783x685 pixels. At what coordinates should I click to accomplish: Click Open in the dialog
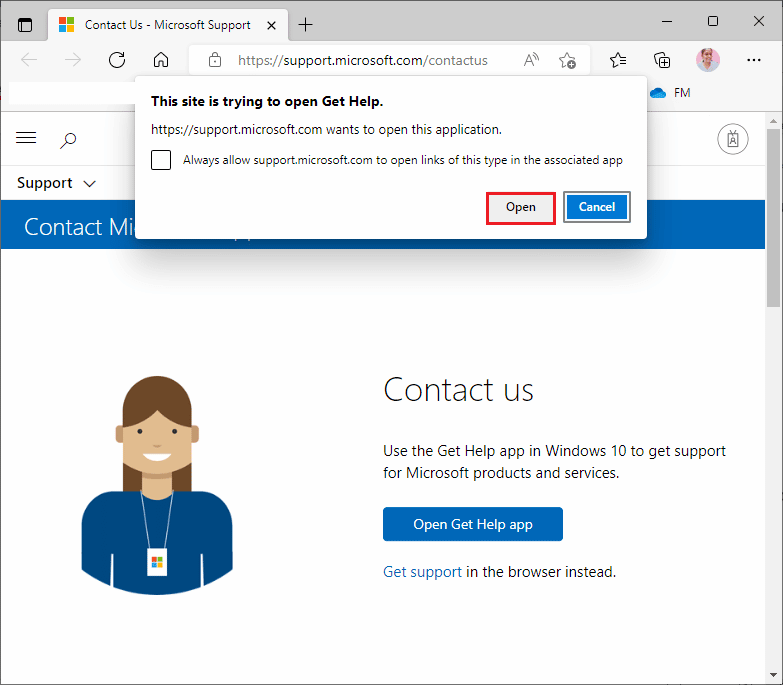(520, 208)
